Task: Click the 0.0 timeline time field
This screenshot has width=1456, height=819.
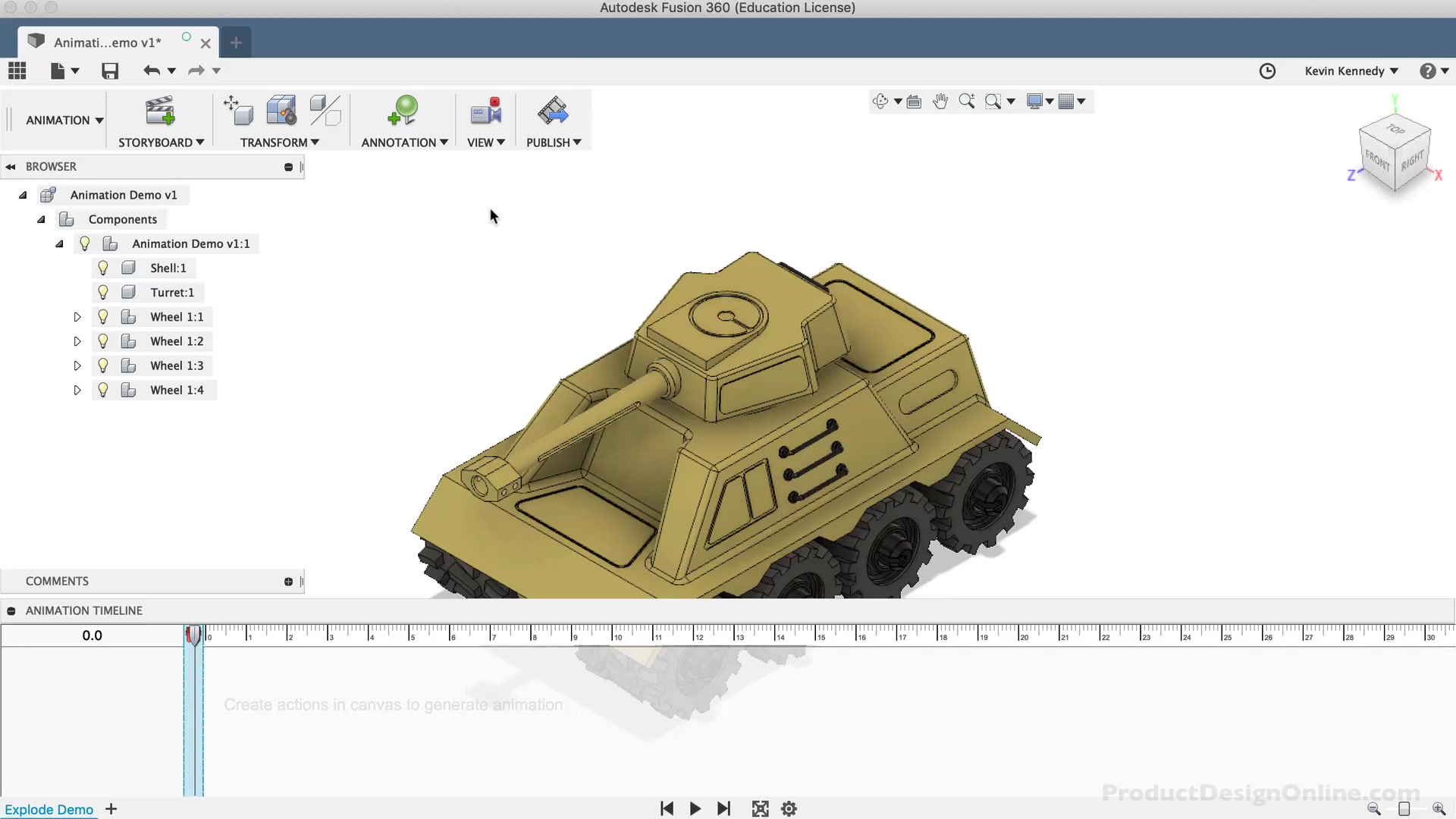Action: (x=92, y=635)
